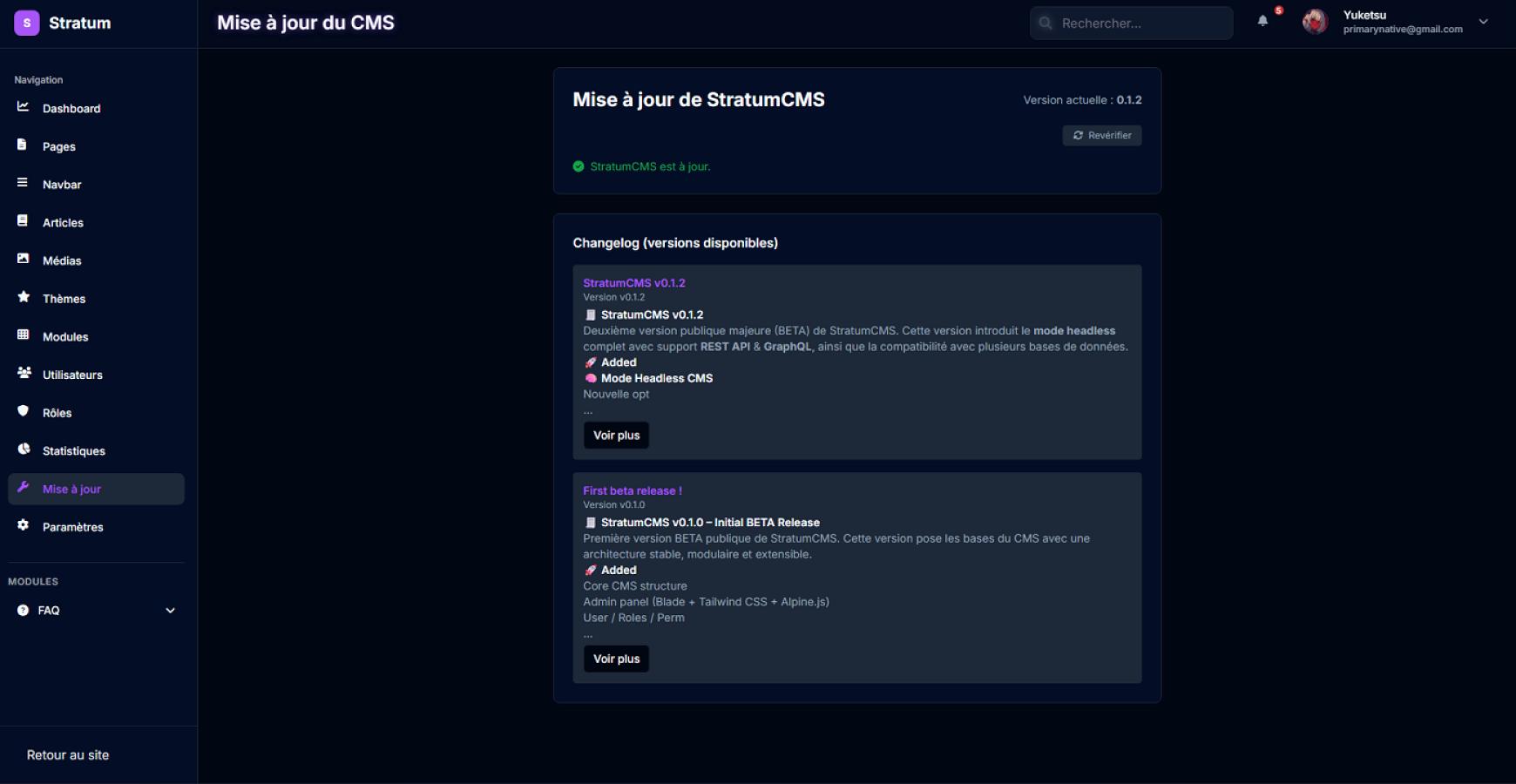The height and width of the screenshot is (784, 1516).
Task: Expand the FAQ module chevron
Action: [x=171, y=611]
